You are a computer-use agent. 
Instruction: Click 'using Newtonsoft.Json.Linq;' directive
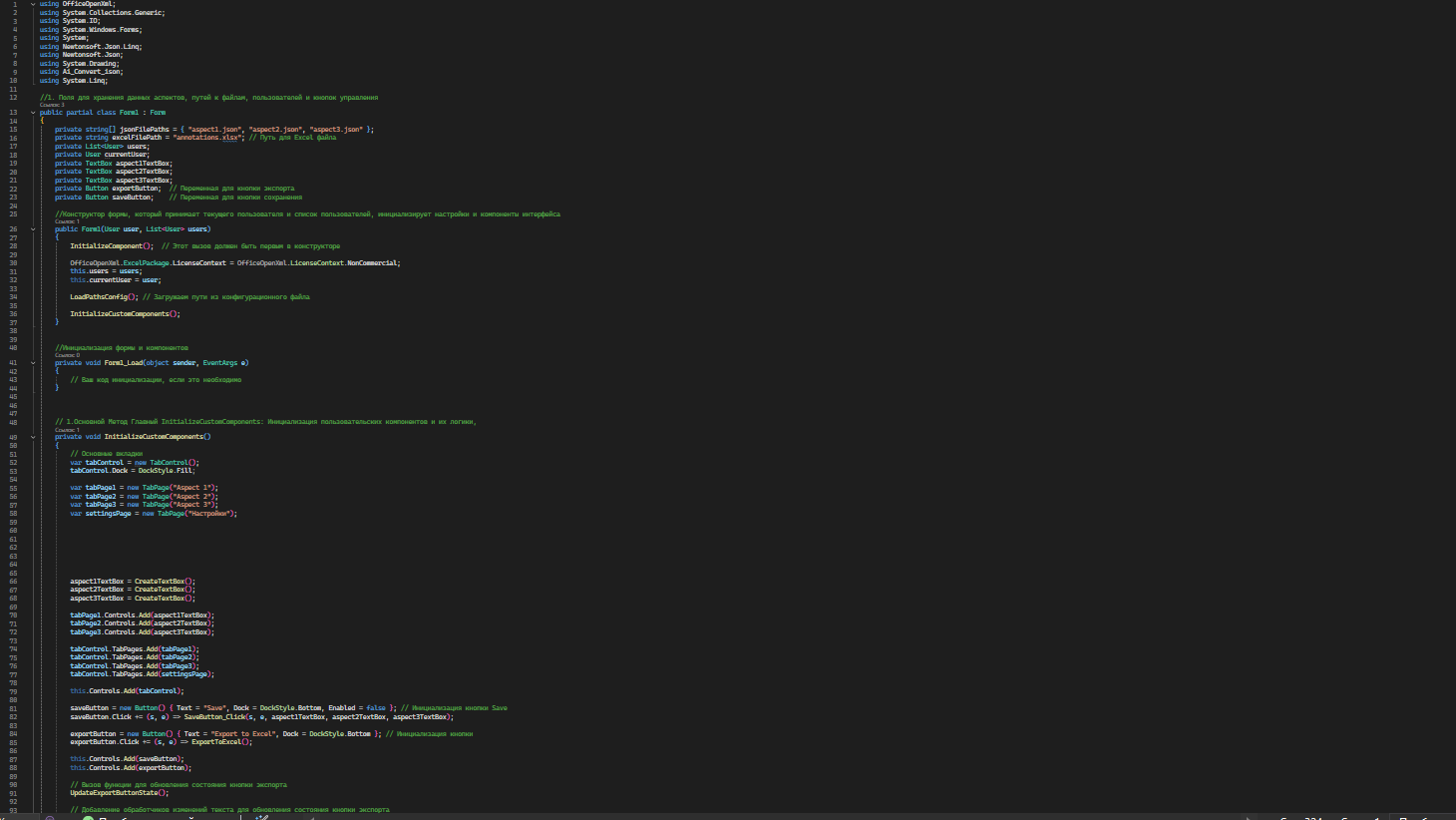91,47
